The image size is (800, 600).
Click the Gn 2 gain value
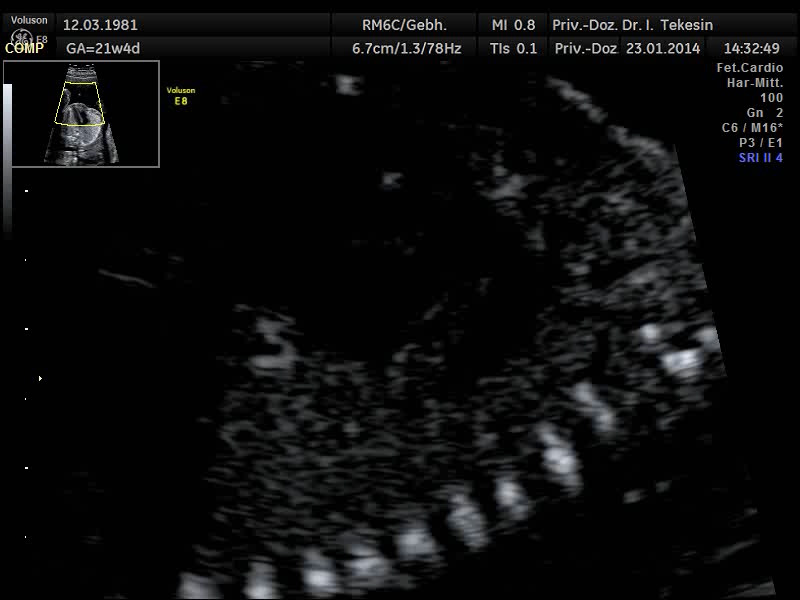point(764,113)
